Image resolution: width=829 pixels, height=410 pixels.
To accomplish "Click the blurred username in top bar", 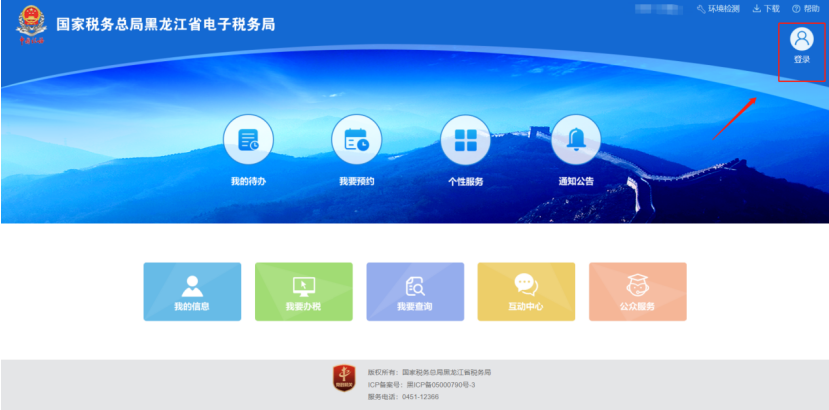I will pos(660,9).
